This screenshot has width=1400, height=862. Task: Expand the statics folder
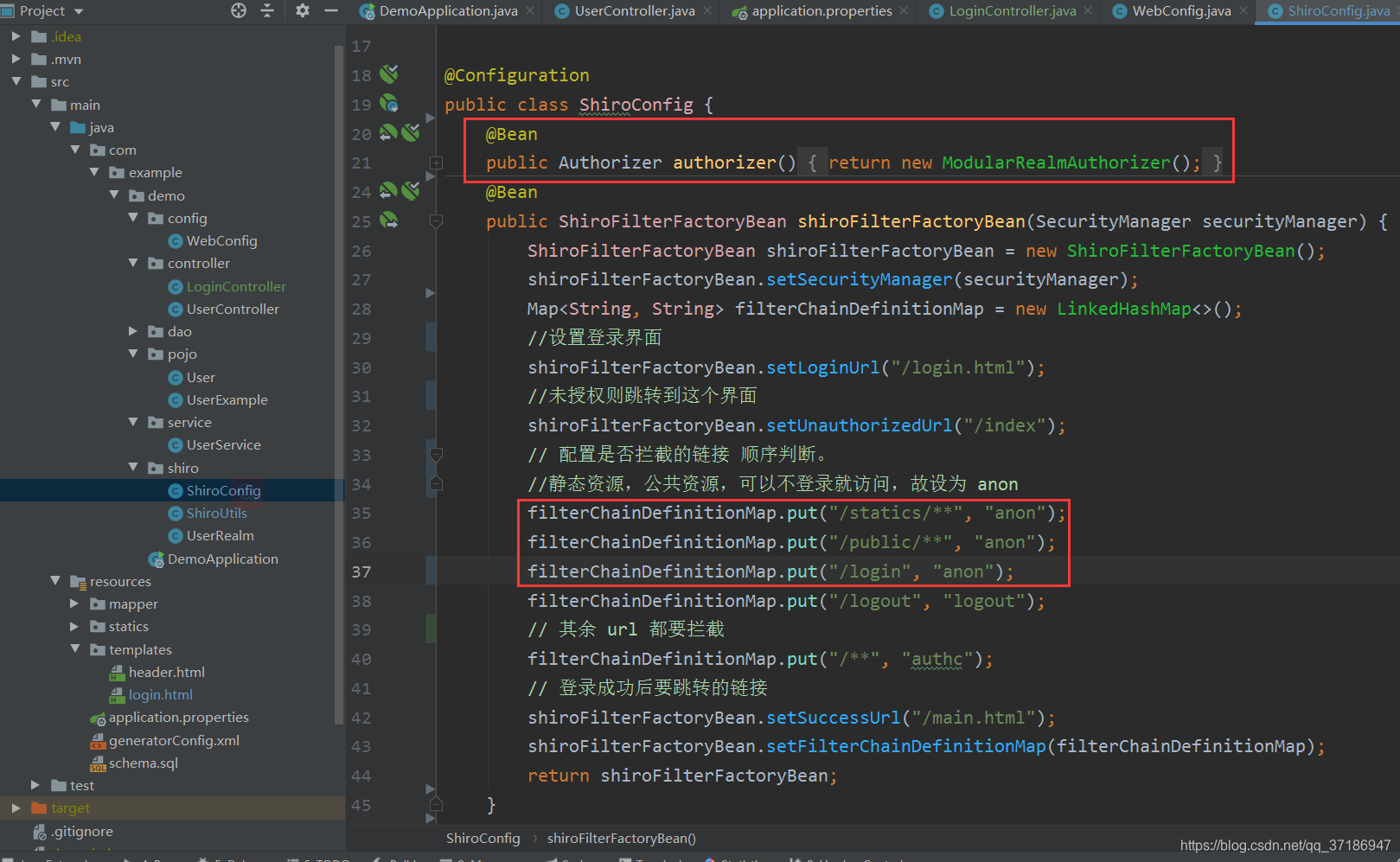coord(74,626)
